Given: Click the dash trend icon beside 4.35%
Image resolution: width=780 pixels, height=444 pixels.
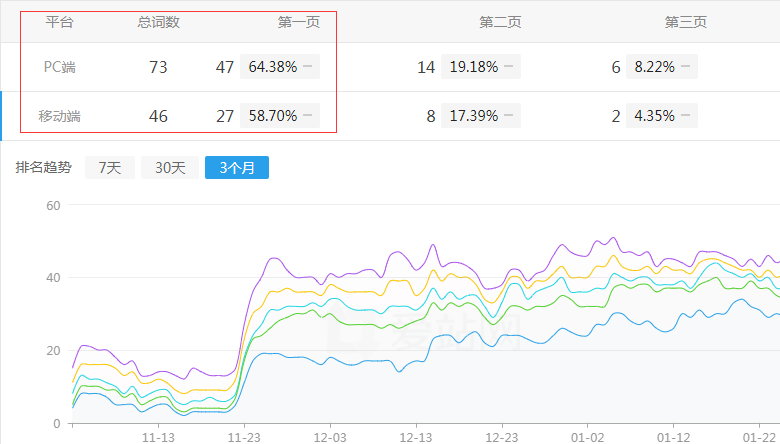Looking at the screenshot, I should pos(686,116).
